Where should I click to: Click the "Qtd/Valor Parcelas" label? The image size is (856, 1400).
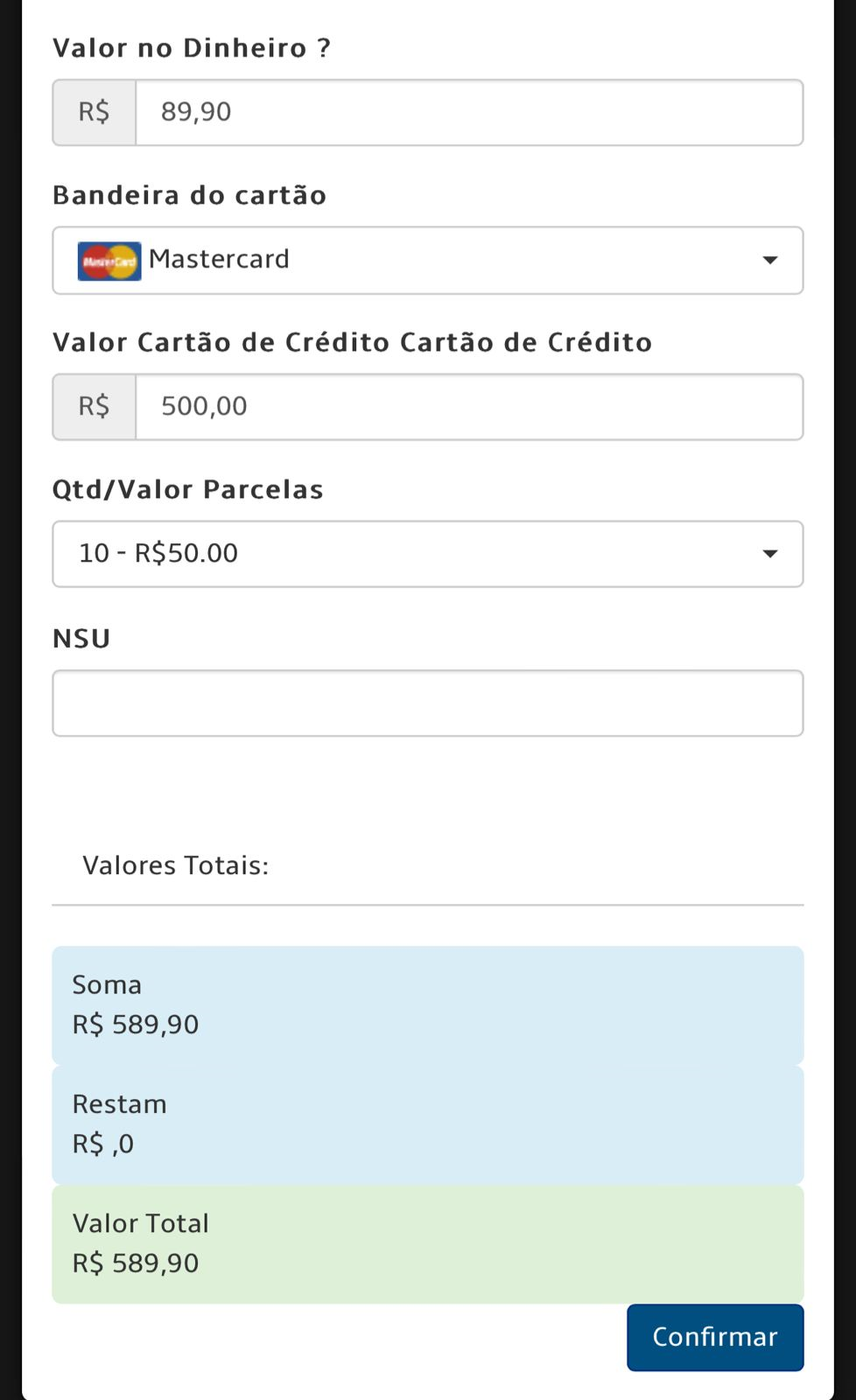click(187, 489)
